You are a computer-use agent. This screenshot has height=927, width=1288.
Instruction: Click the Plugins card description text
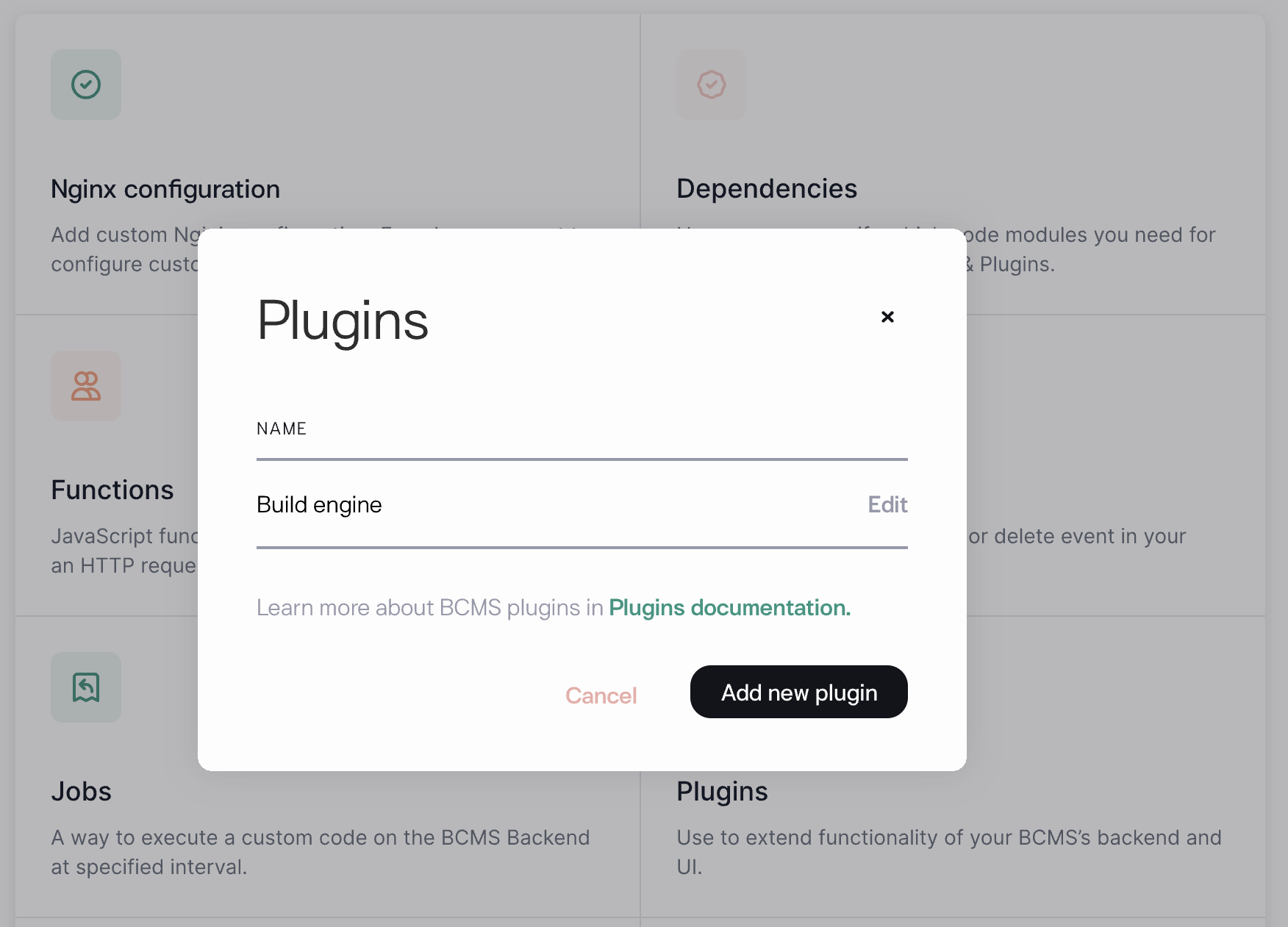(948, 852)
